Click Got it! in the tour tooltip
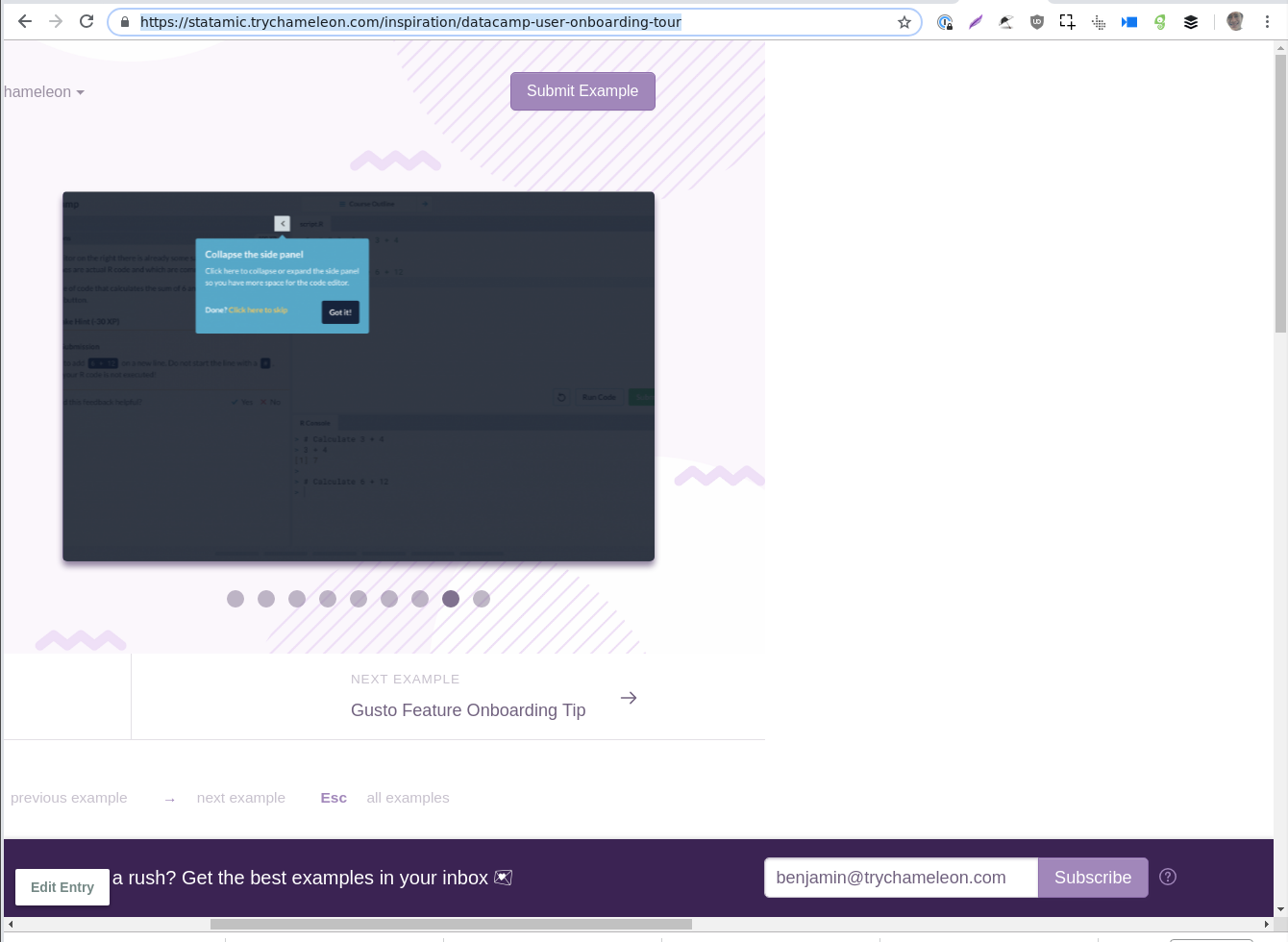 point(340,312)
